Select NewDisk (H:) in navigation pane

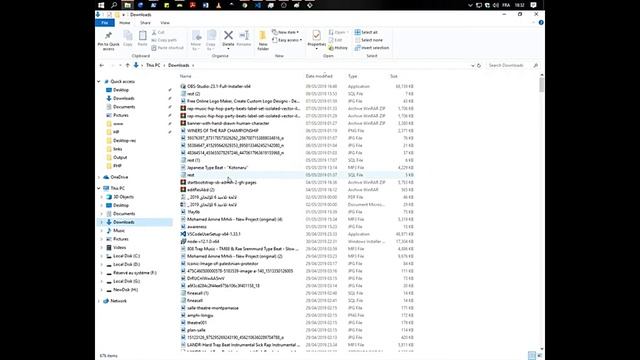[x=125, y=290]
